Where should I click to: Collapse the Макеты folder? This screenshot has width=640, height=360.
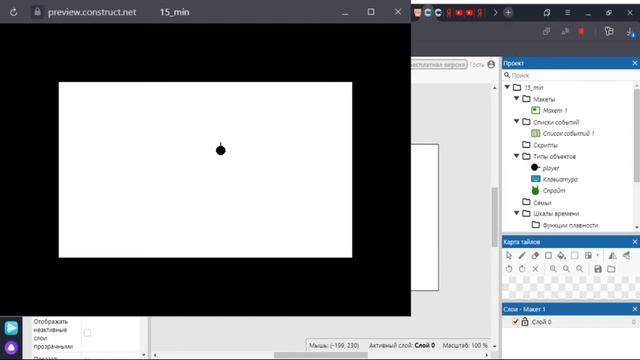point(516,98)
